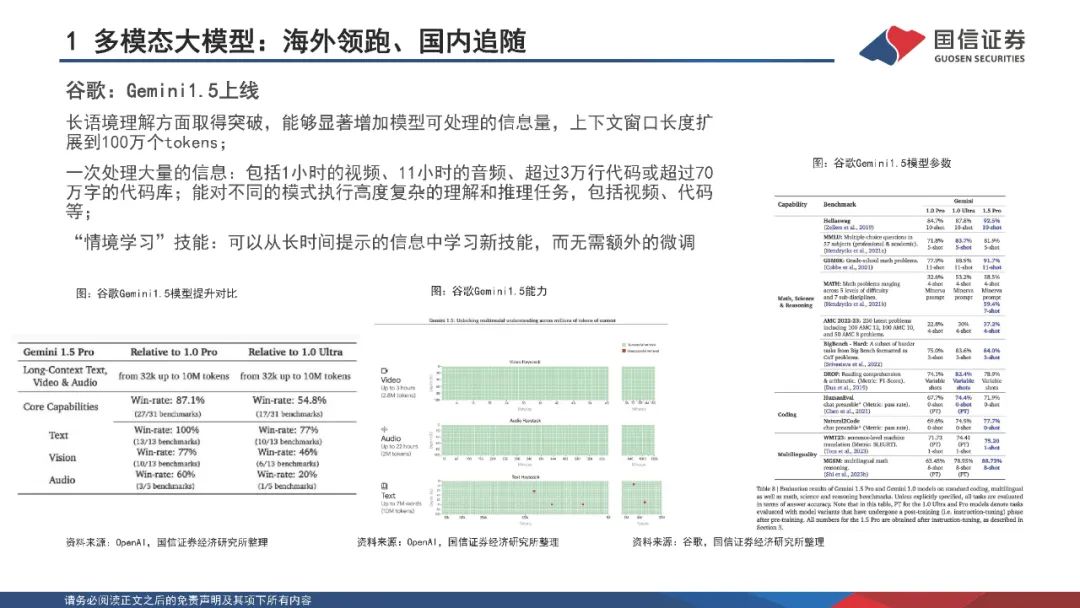
Task: Click the "Natural2Code" benchmark row
Action: [913, 424]
